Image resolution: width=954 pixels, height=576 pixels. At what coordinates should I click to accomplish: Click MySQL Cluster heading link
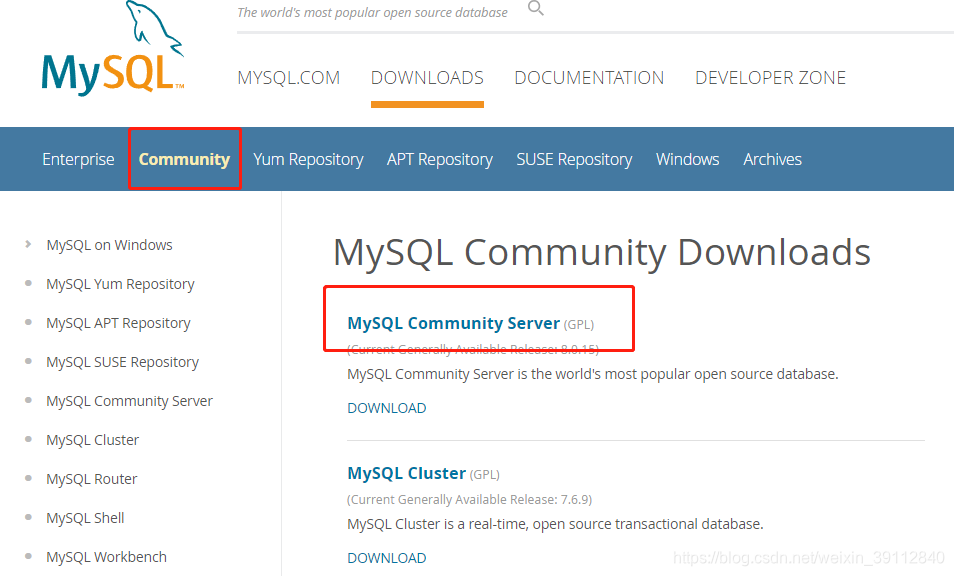406,473
